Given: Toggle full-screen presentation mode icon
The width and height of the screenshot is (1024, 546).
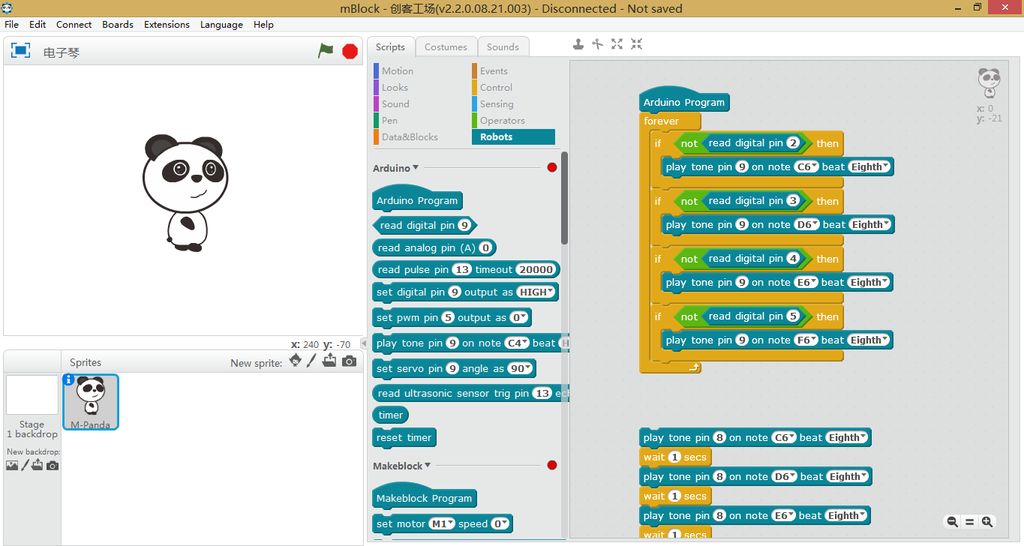Looking at the screenshot, I should point(20,50).
